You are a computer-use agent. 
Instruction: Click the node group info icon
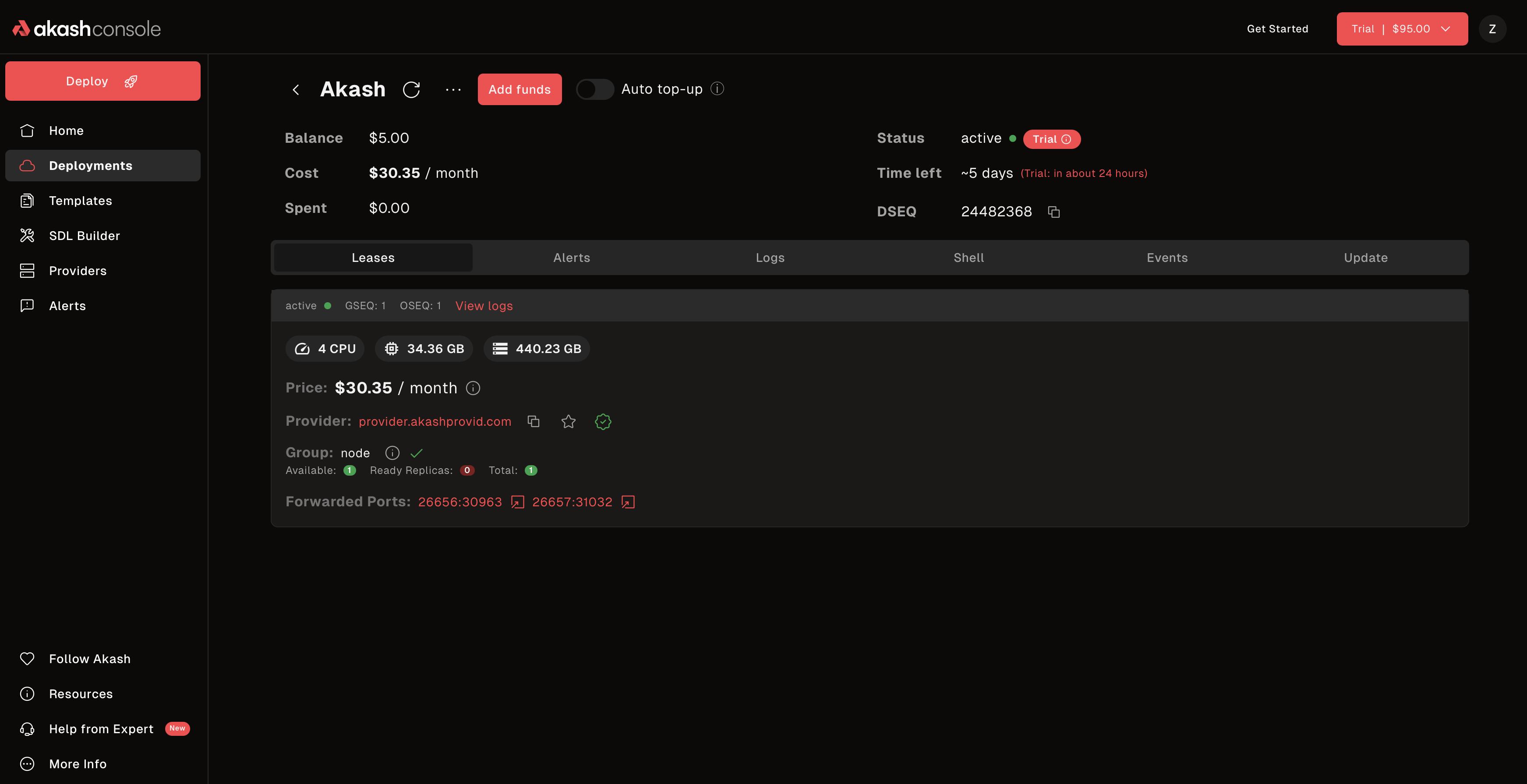pos(392,453)
